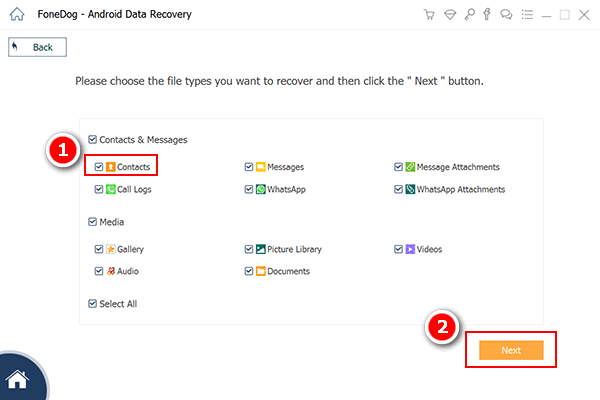Open the feedback chat bubbles icon
This screenshot has height=400, width=600.
506,15
